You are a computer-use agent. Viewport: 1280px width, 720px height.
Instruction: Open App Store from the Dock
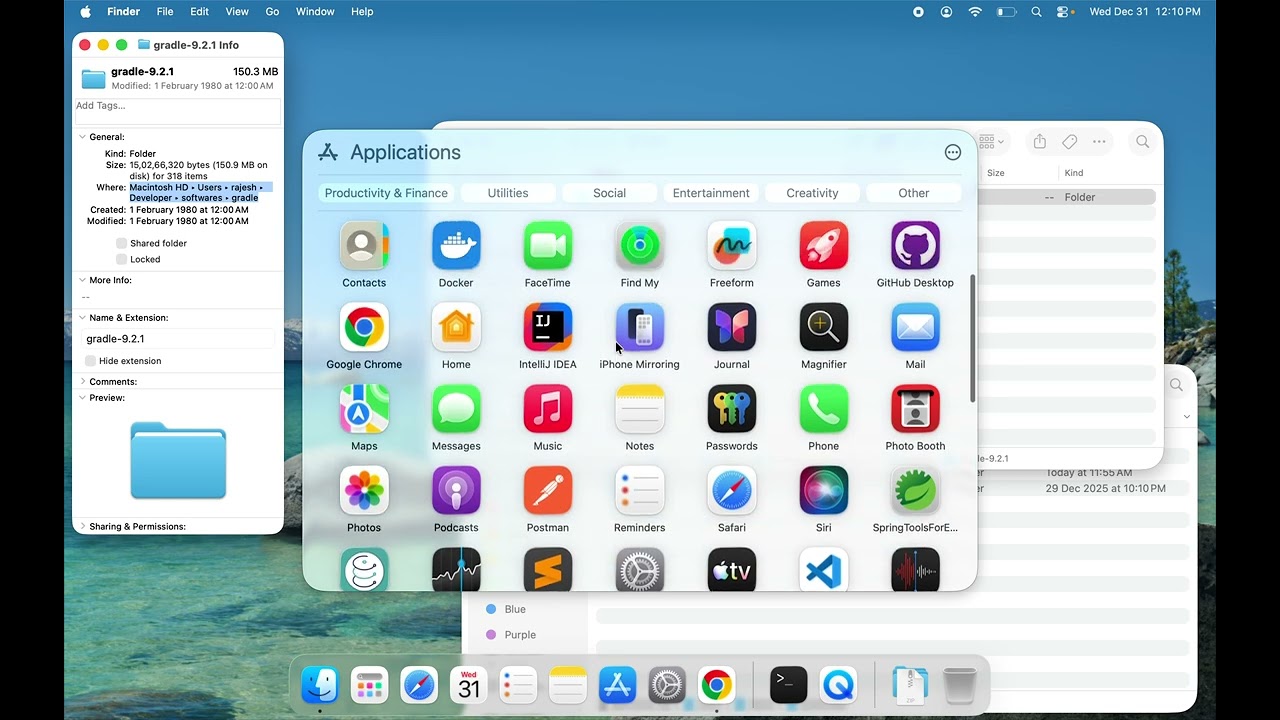tap(618, 685)
